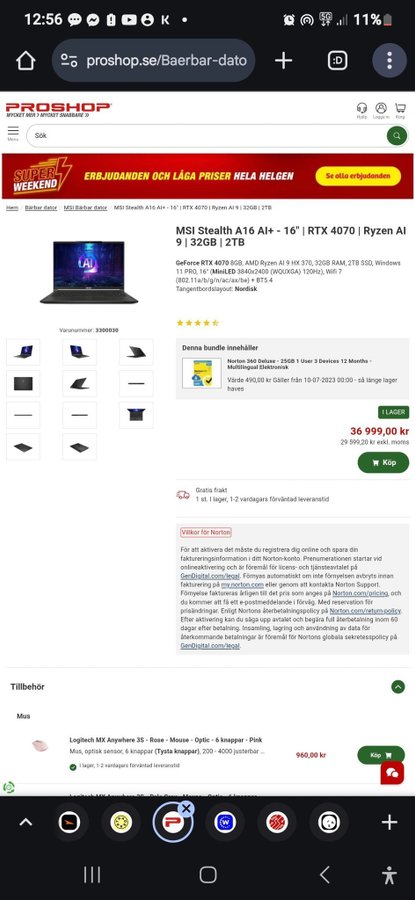Tap the Android back navigation button
This screenshot has height=900, width=415.
click(324, 875)
